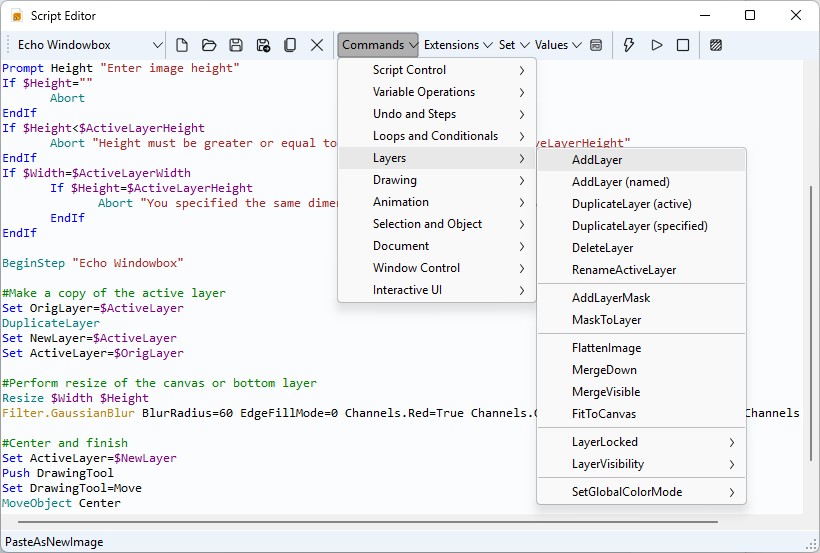
Task: Click the lightning bolt quick-run icon
Action: pos(629,45)
